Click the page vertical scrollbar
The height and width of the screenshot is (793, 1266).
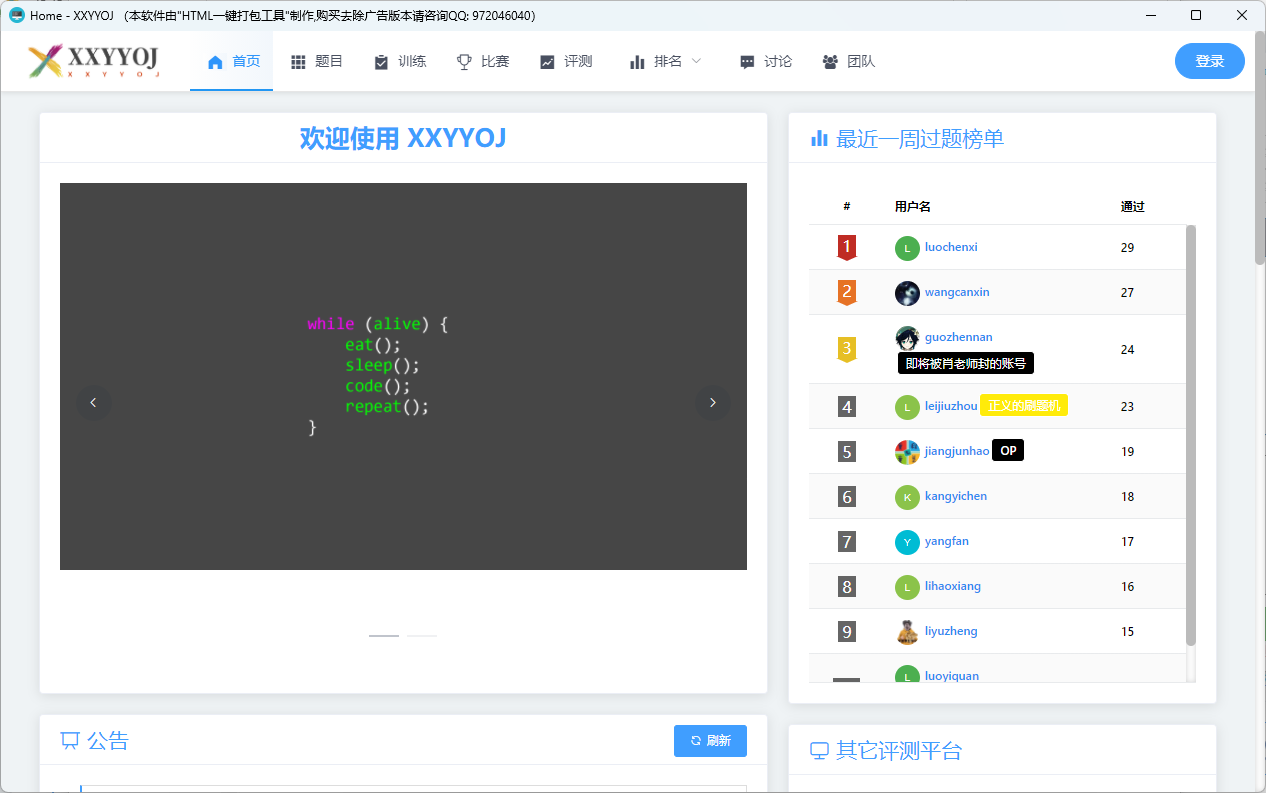(1260, 147)
